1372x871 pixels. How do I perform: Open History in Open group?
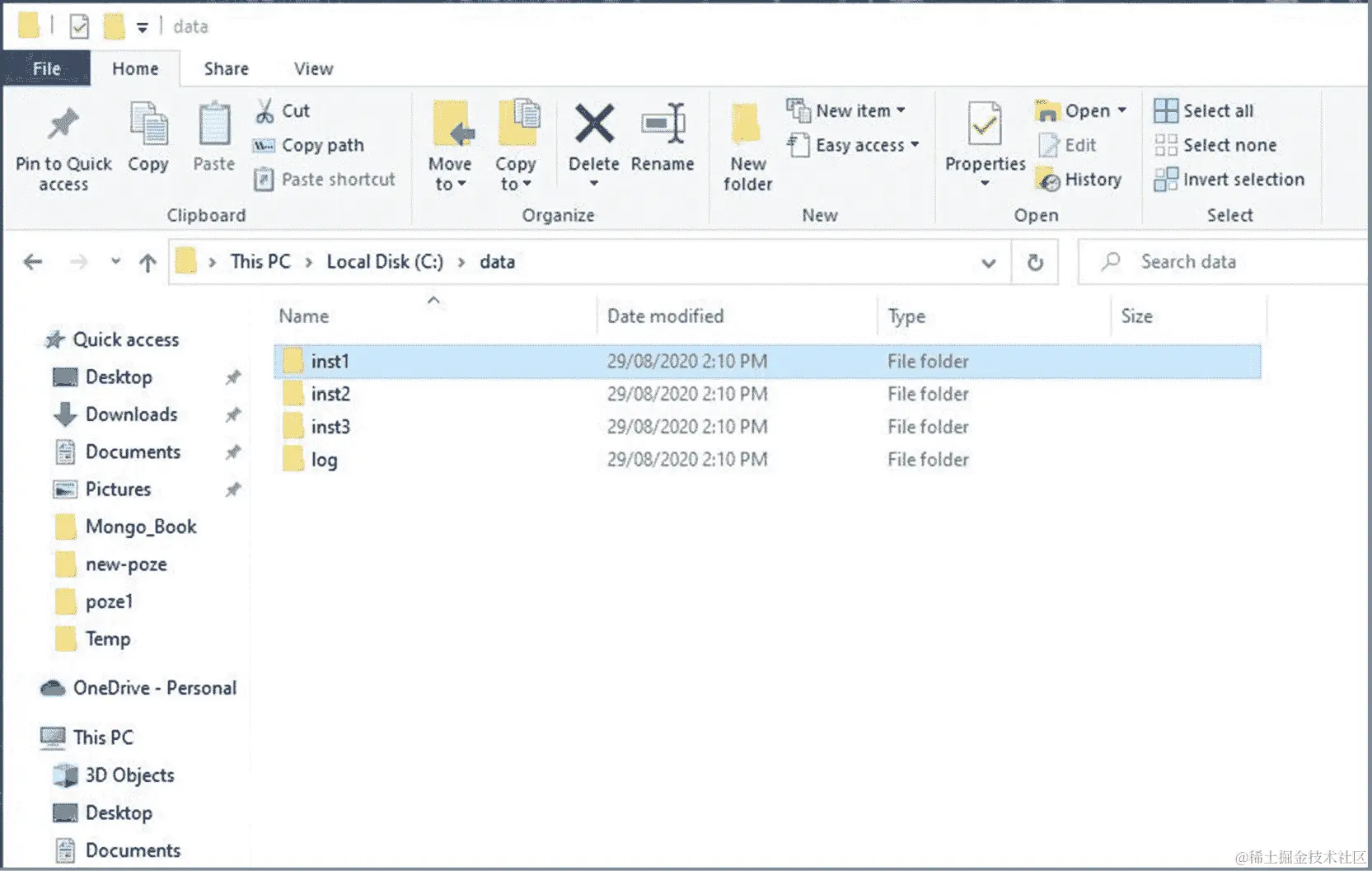tap(1079, 180)
